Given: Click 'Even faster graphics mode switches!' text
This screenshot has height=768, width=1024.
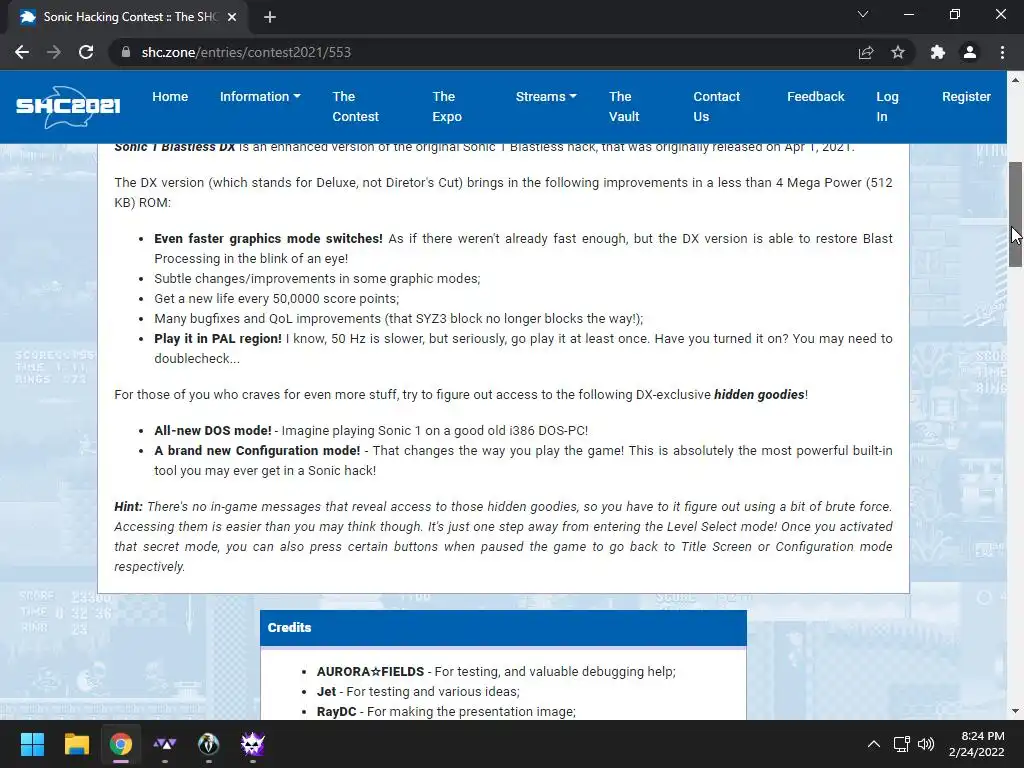Looking at the screenshot, I should (268, 238).
